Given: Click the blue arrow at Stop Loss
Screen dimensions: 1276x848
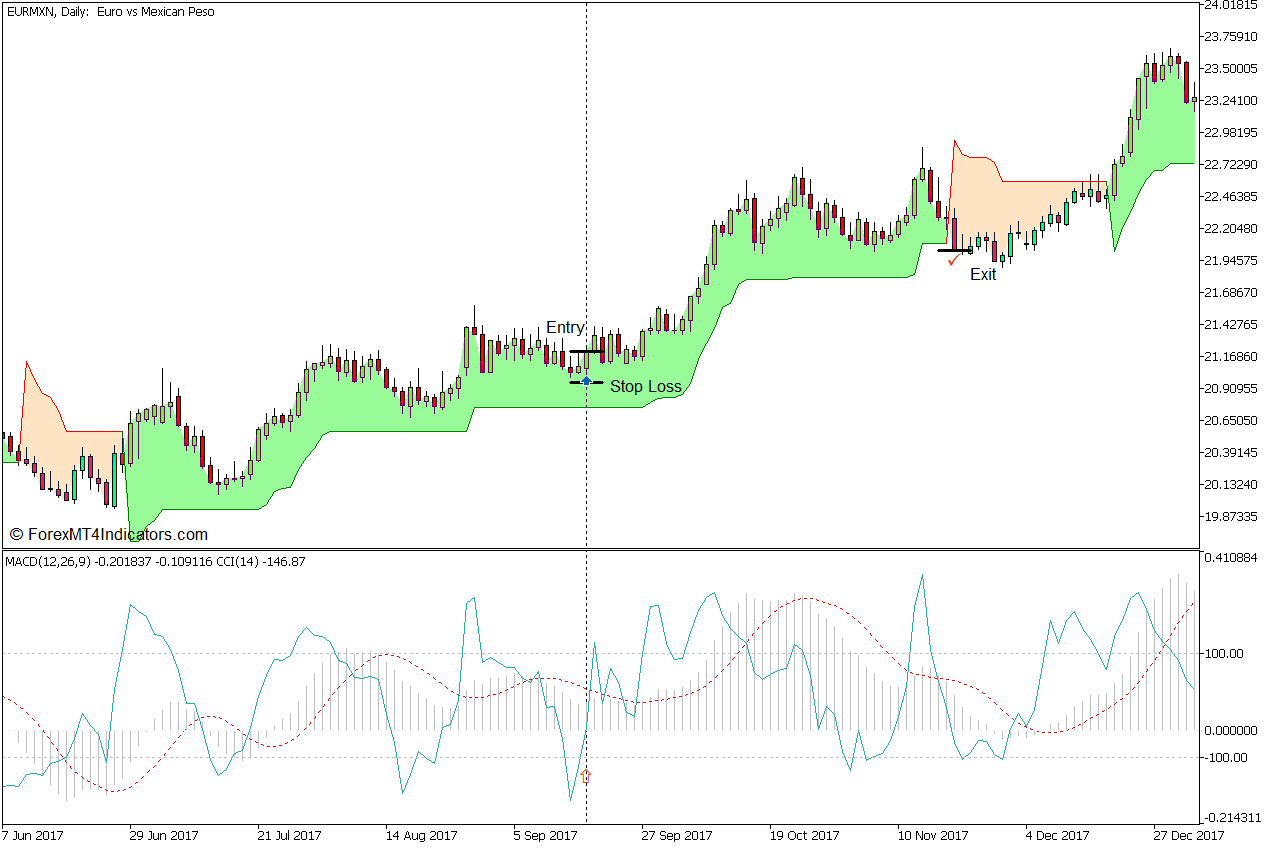Looking at the screenshot, I should click(586, 381).
